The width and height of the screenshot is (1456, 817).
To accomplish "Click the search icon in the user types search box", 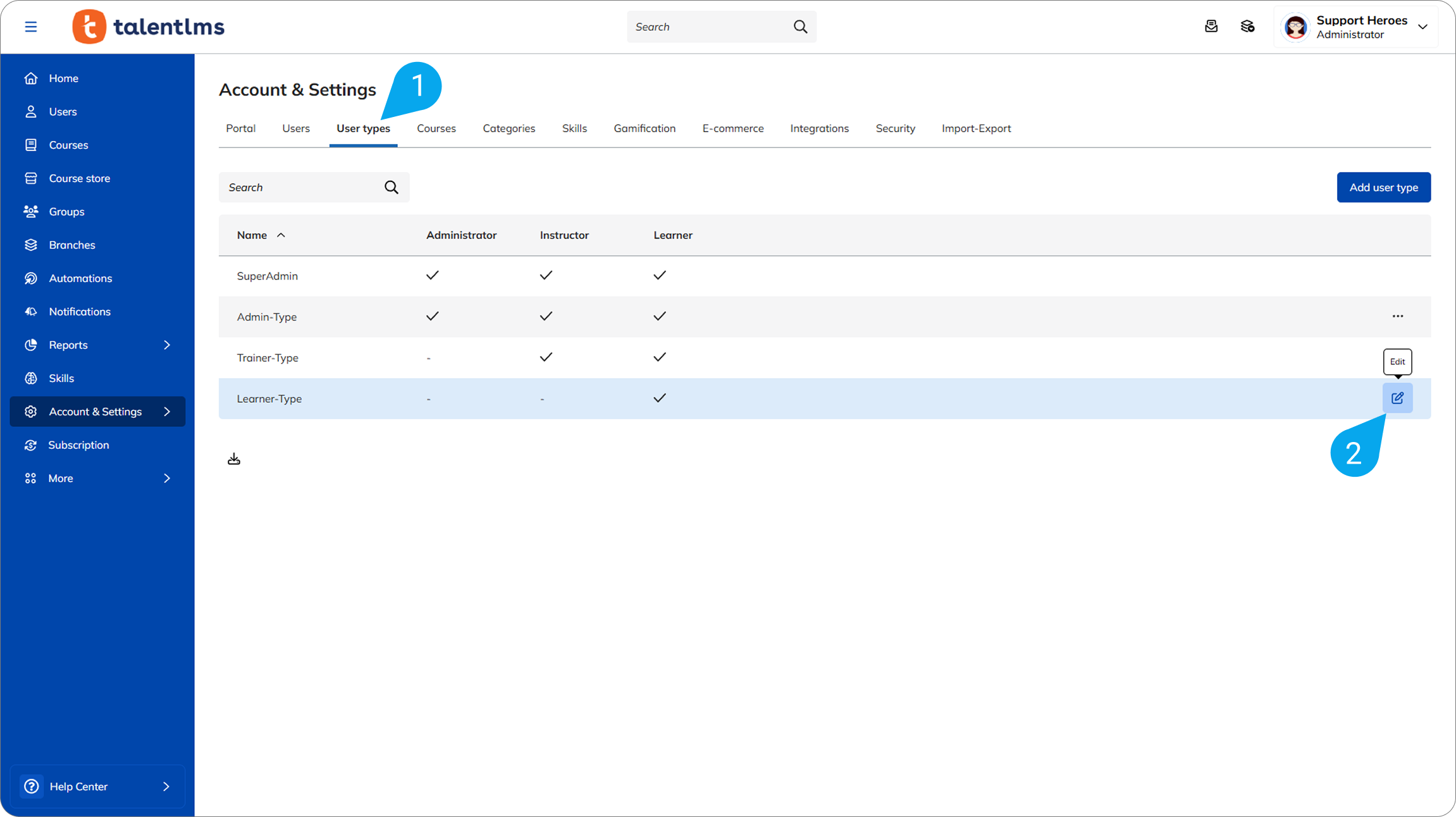I will tap(392, 187).
